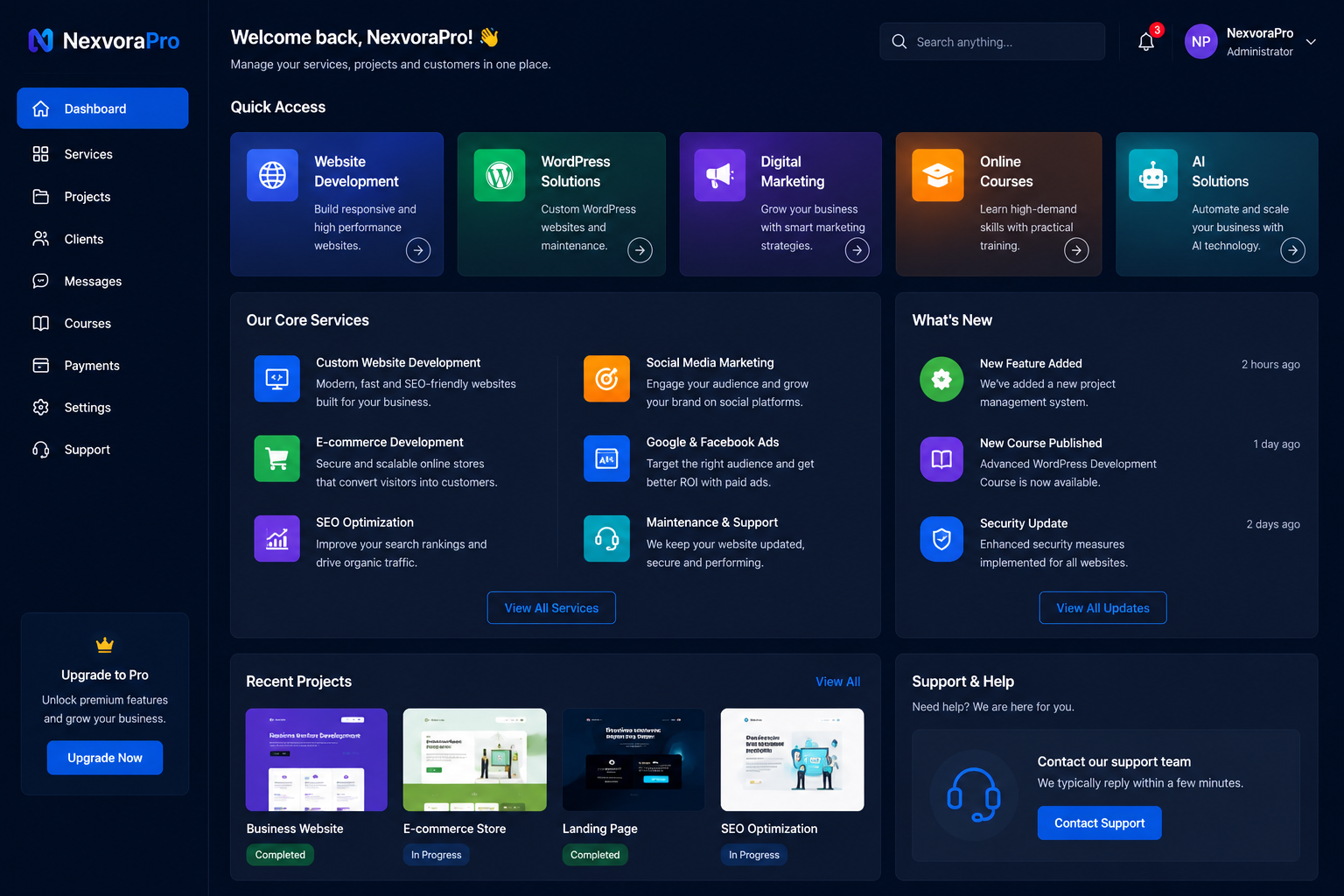This screenshot has width=1344, height=896.
Task: Click New Feature Added green icon
Action: (x=941, y=379)
